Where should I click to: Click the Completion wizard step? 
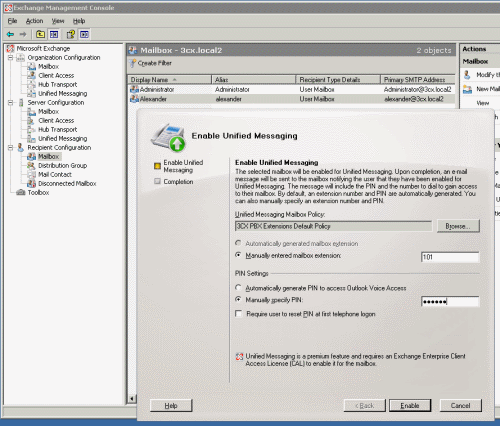point(178,182)
